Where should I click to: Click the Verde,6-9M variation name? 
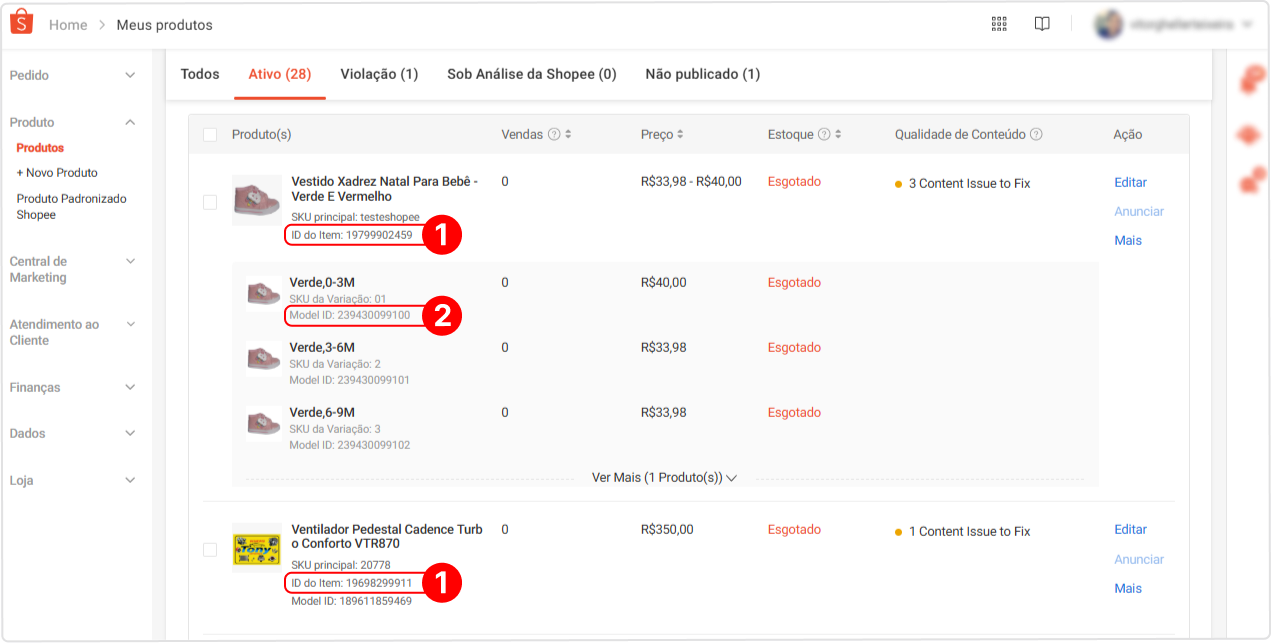click(322, 413)
